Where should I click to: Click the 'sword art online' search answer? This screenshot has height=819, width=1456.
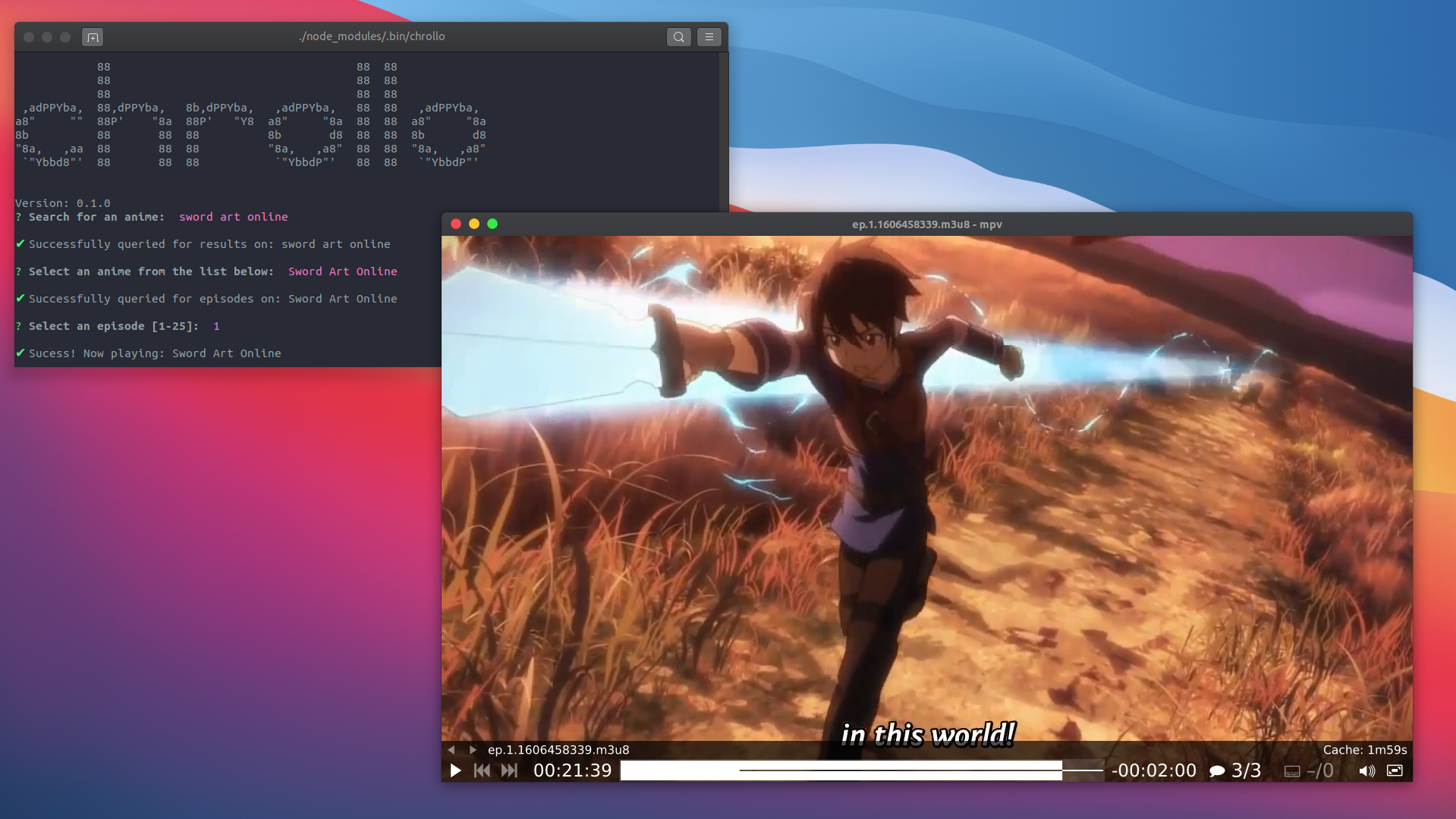click(234, 217)
